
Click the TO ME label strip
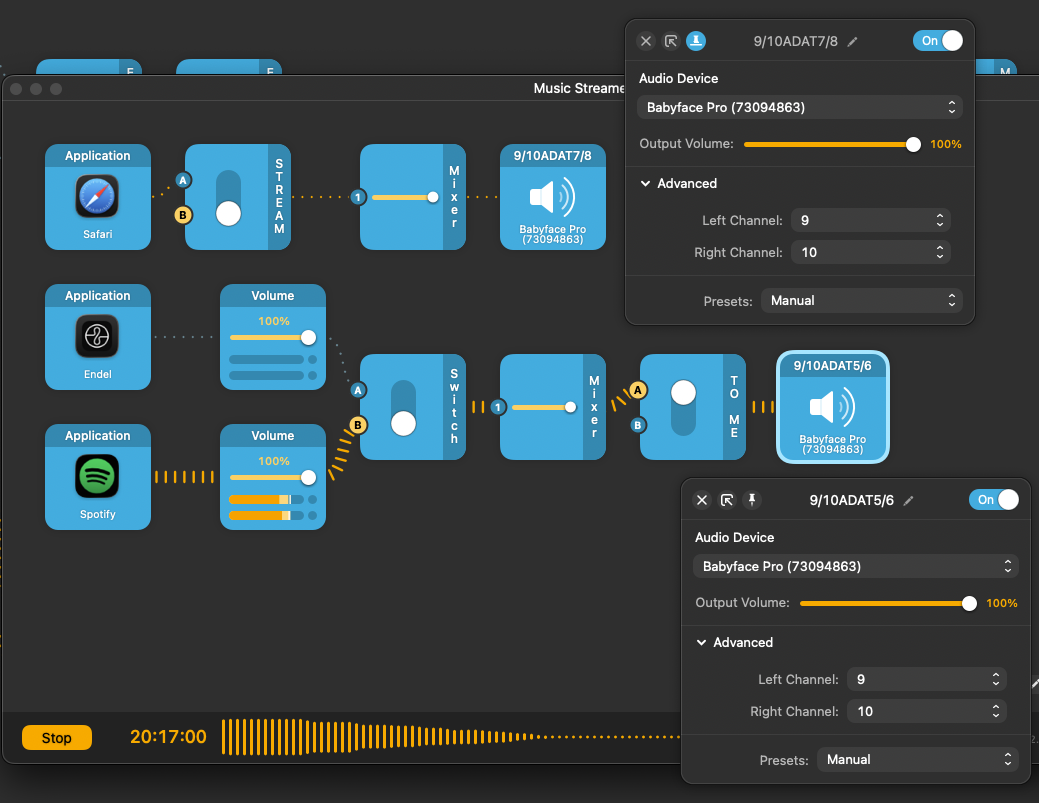734,407
